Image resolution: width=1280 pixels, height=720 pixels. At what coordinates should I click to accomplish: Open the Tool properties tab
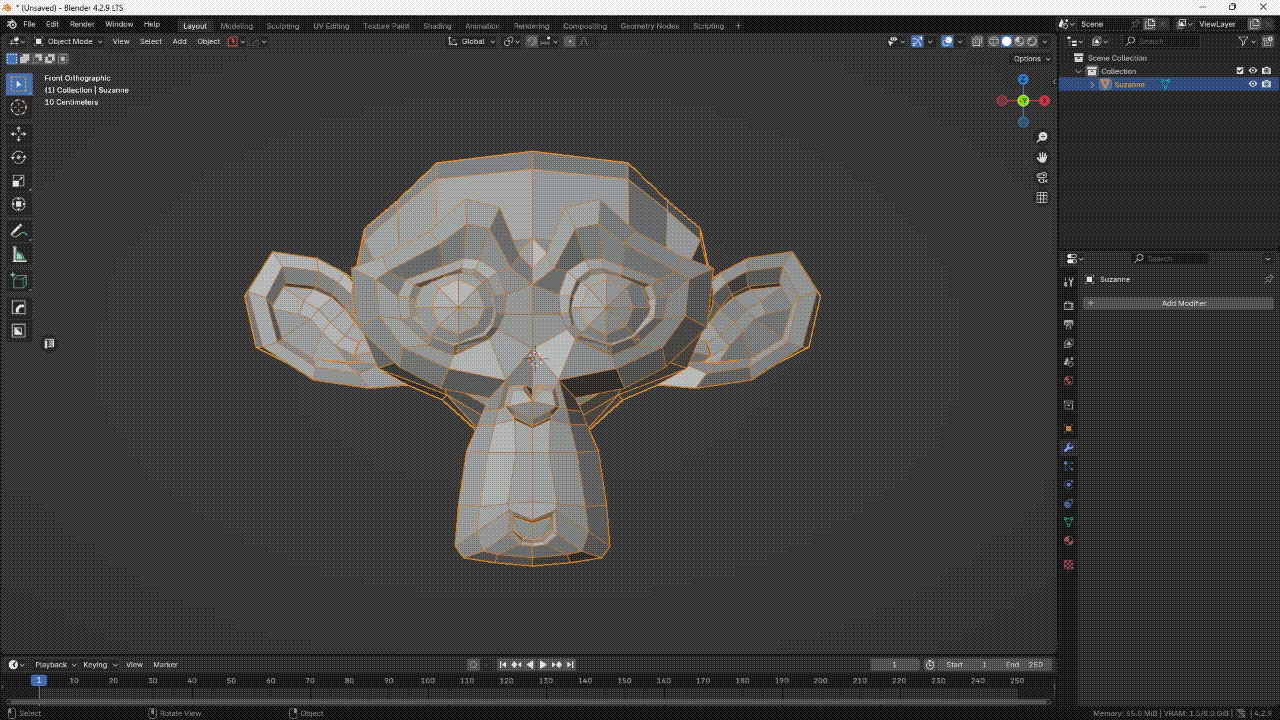coord(1068,284)
